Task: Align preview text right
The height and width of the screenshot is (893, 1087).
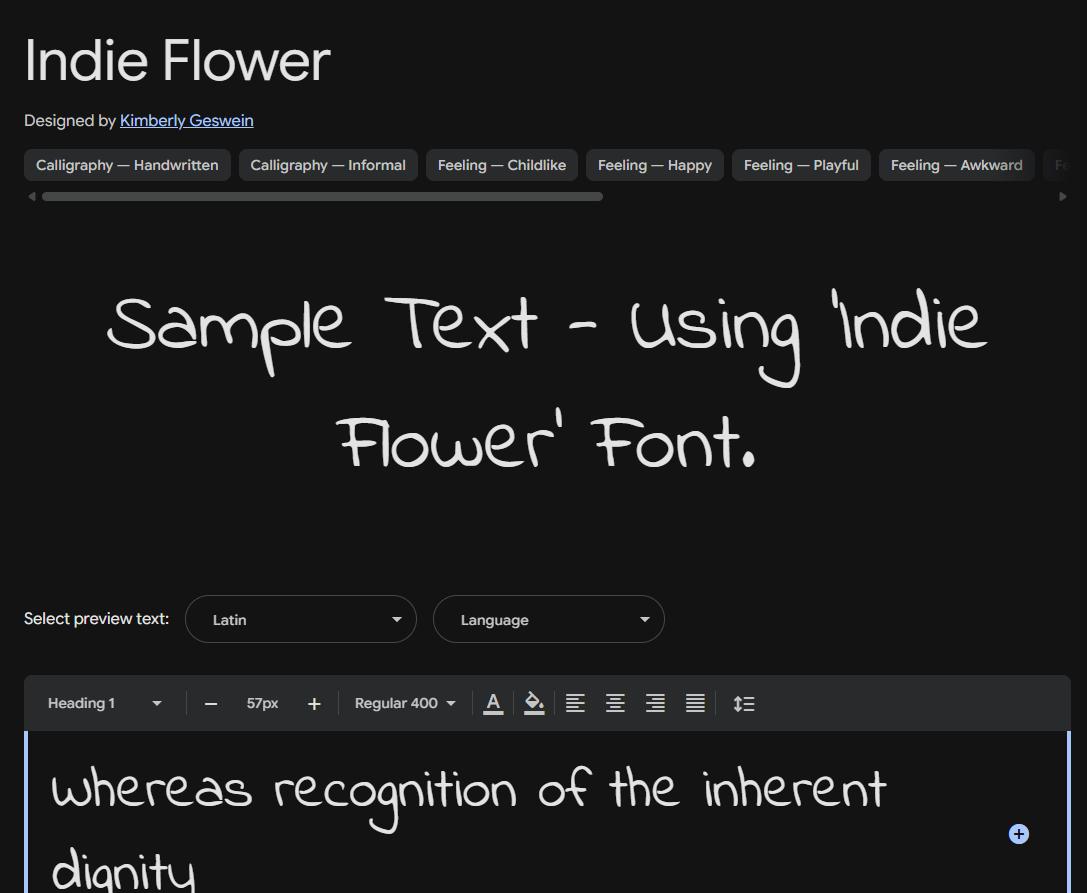Action: pos(656,703)
